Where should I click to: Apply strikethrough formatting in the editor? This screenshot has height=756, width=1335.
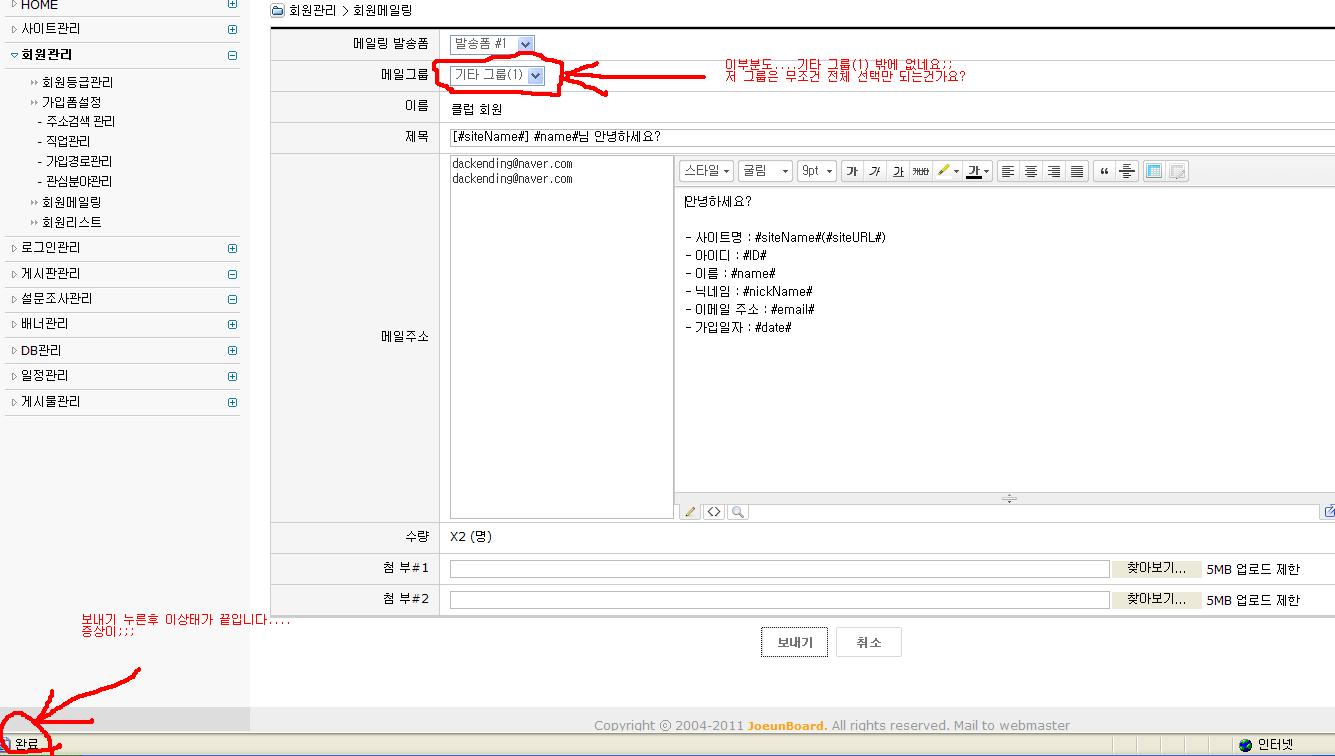[x=921, y=171]
